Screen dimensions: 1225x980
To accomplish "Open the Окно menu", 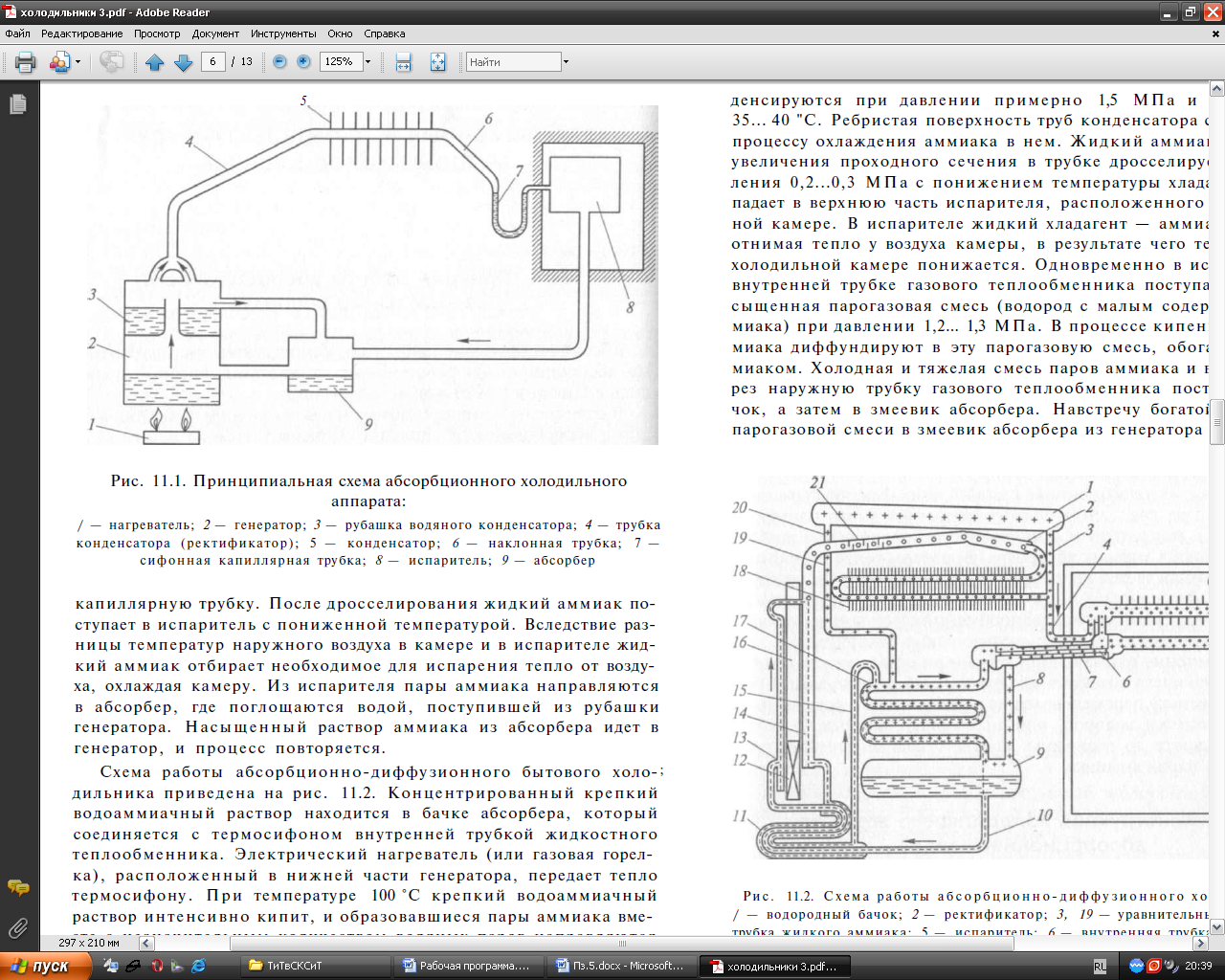I will (340, 33).
